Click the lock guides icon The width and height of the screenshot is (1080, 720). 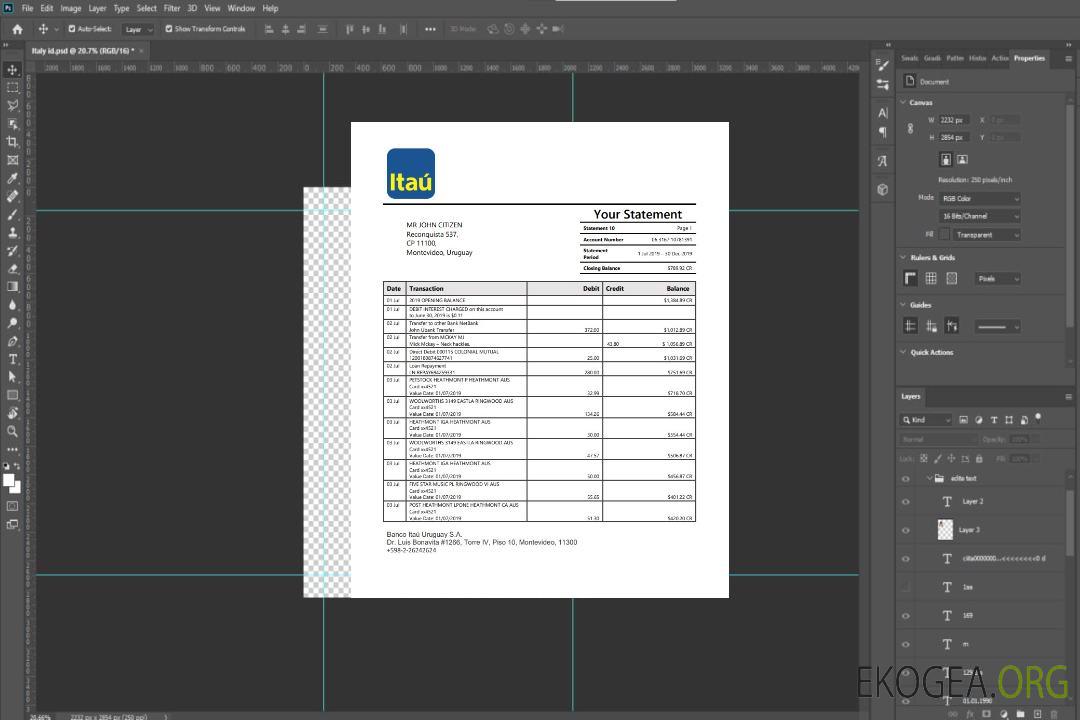[931, 326]
